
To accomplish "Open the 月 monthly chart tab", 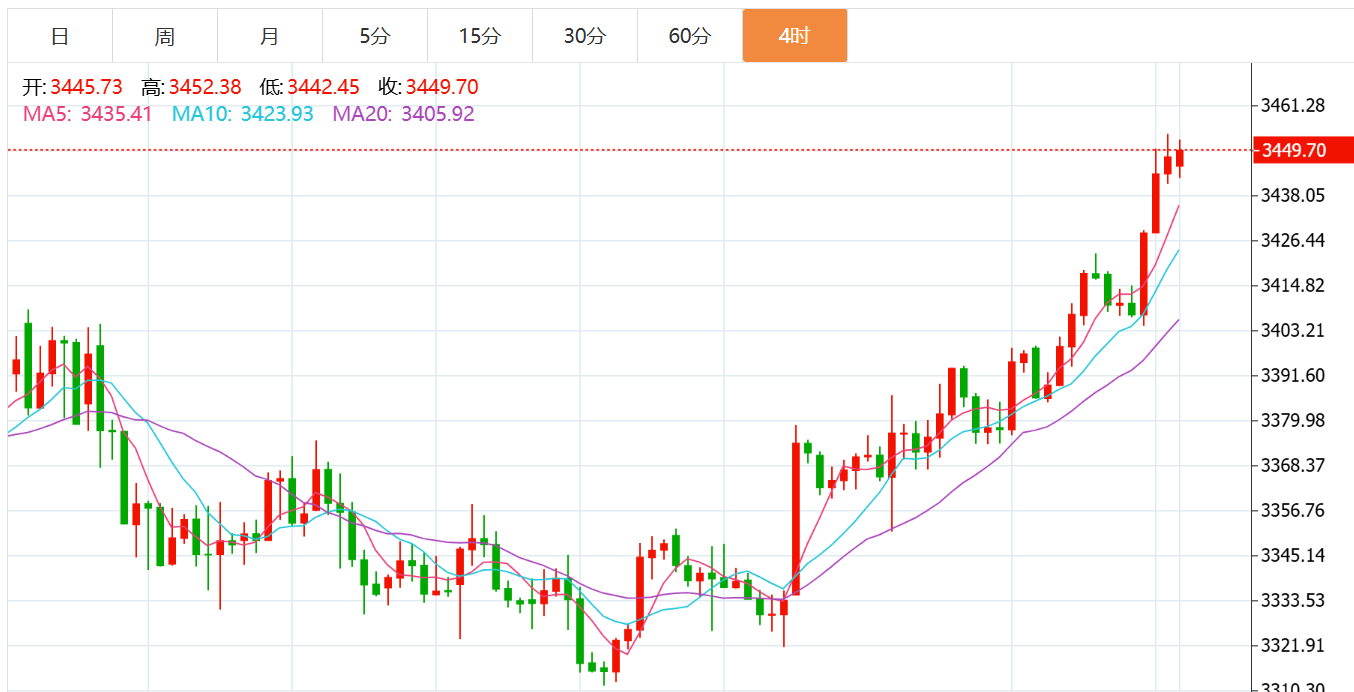I will [x=270, y=37].
